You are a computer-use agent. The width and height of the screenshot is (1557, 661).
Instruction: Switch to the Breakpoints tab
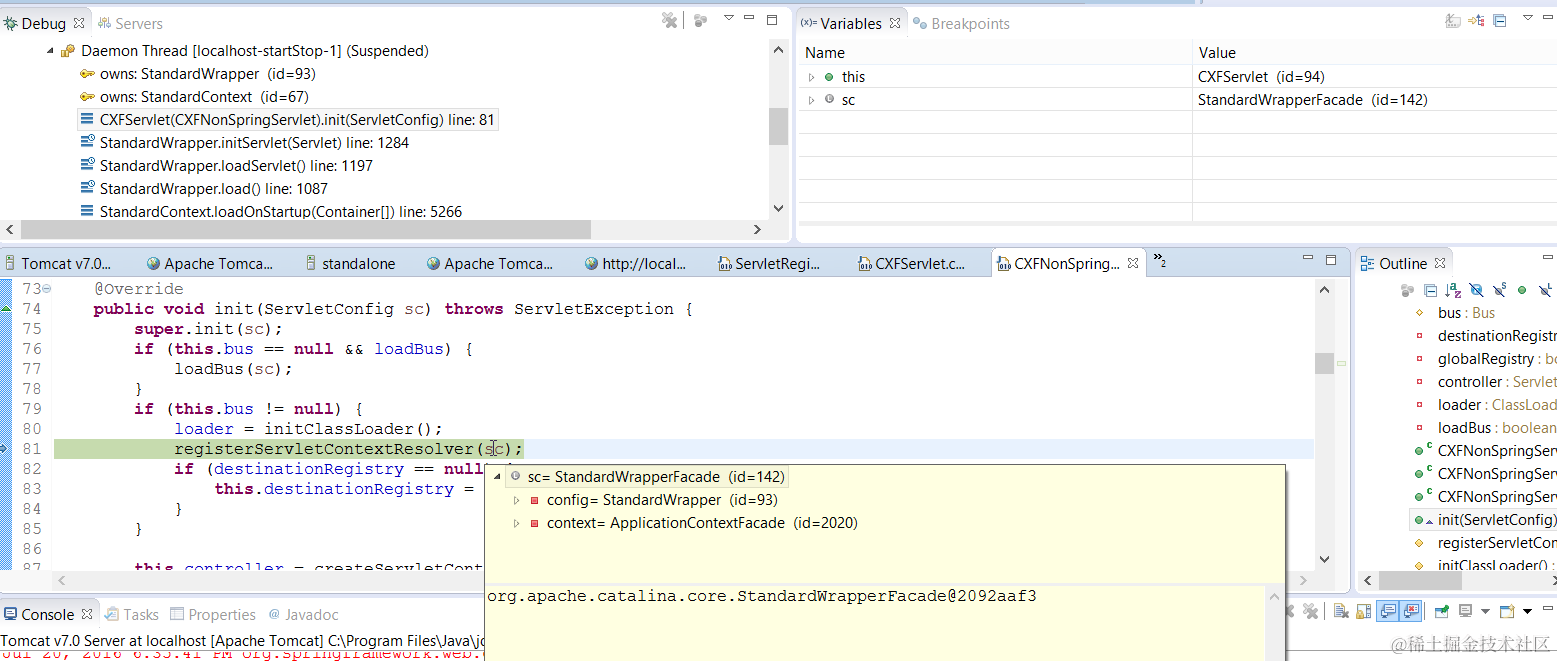click(x=961, y=23)
